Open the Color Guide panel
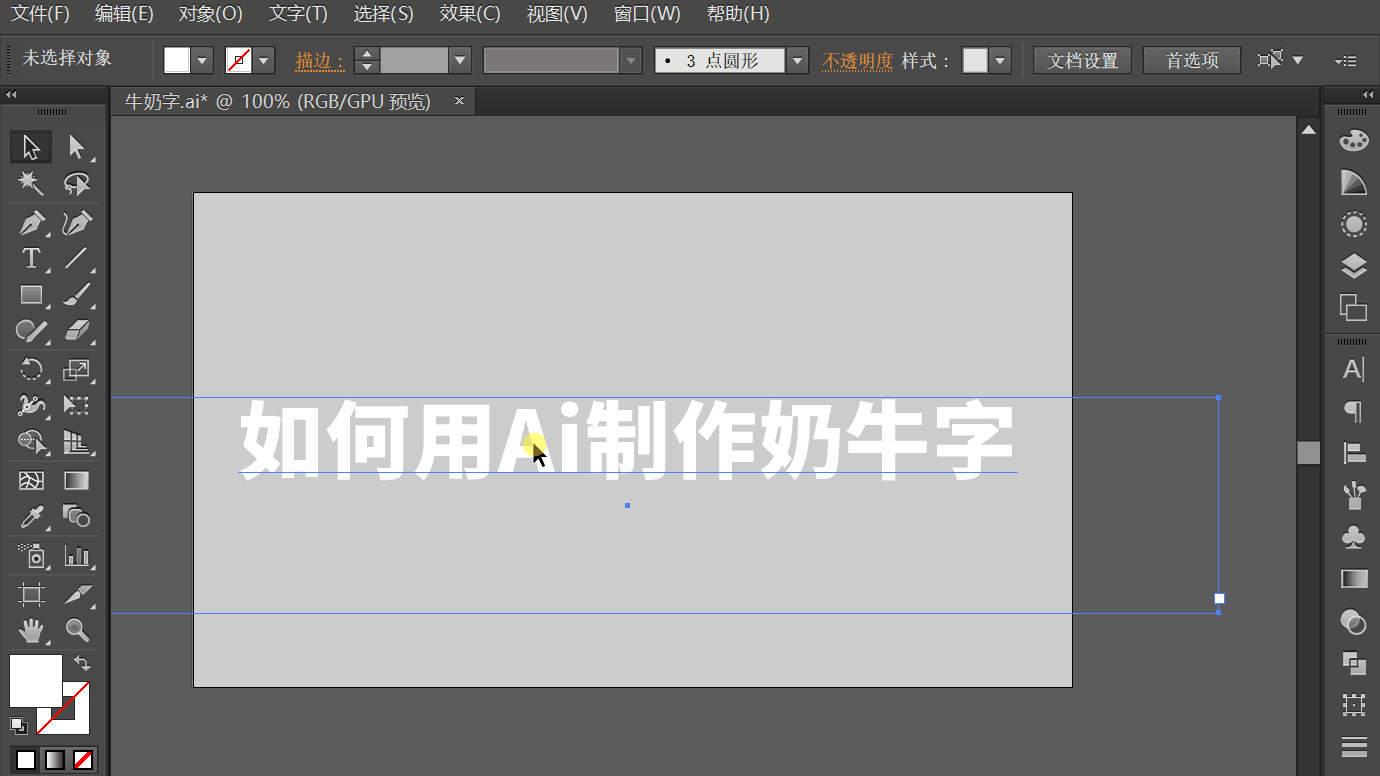This screenshot has width=1380, height=776. 1353,182
